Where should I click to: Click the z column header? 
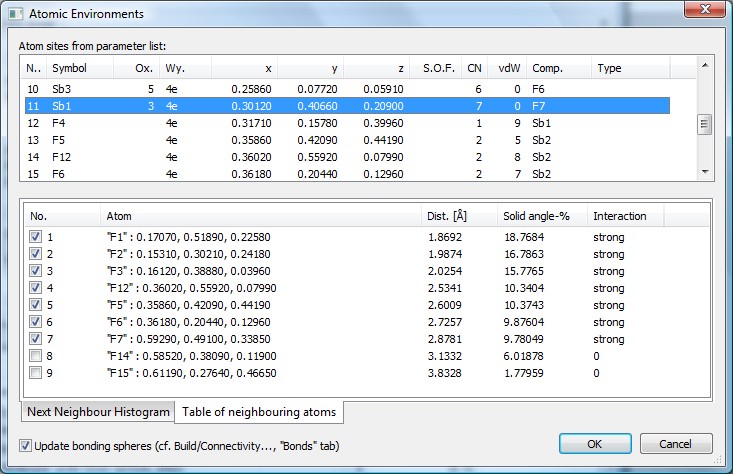pos(376,68)
